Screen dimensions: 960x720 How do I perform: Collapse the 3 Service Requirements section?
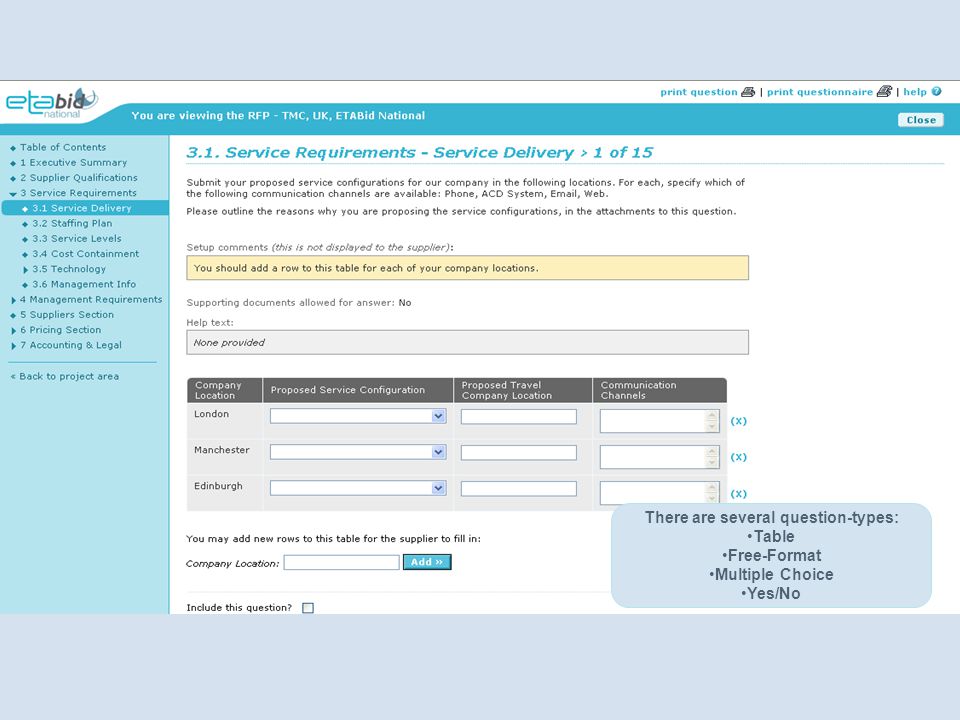click(13, 193)
